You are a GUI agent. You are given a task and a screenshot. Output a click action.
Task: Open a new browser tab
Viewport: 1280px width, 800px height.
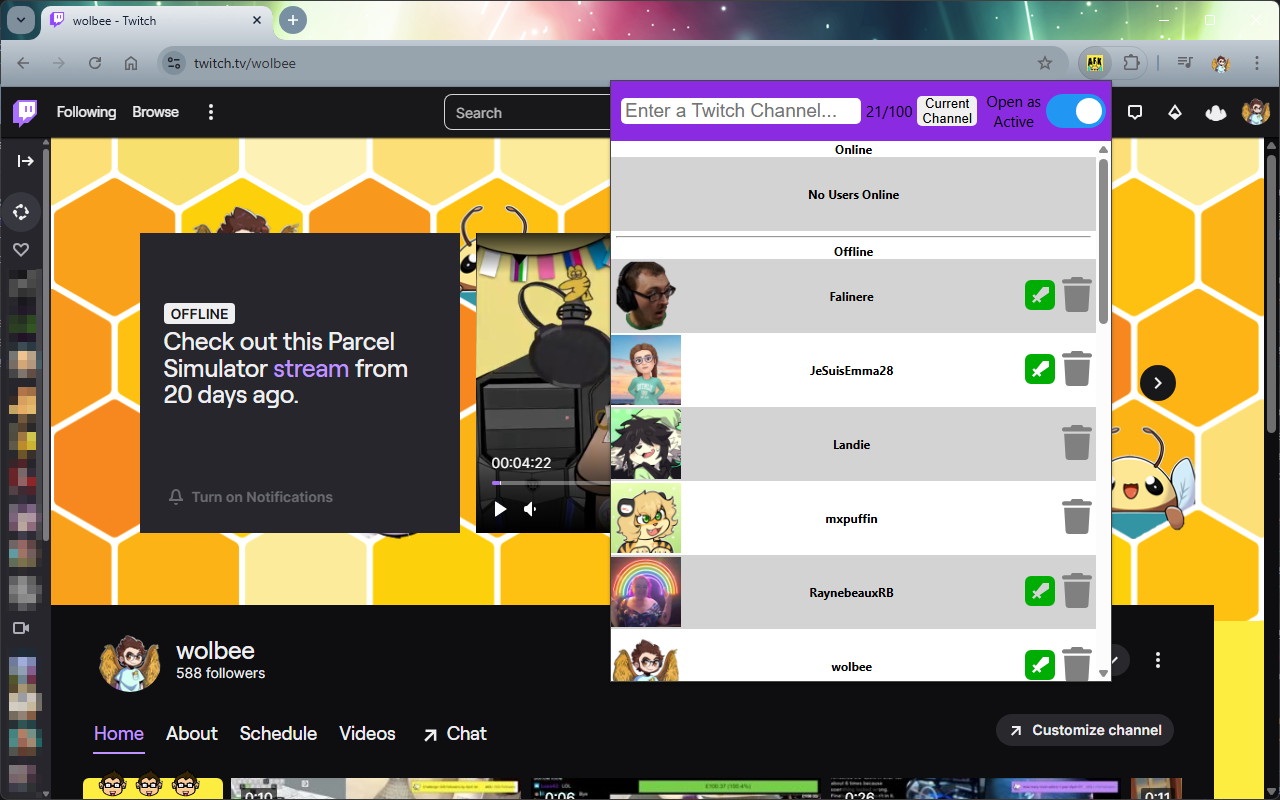292,20
